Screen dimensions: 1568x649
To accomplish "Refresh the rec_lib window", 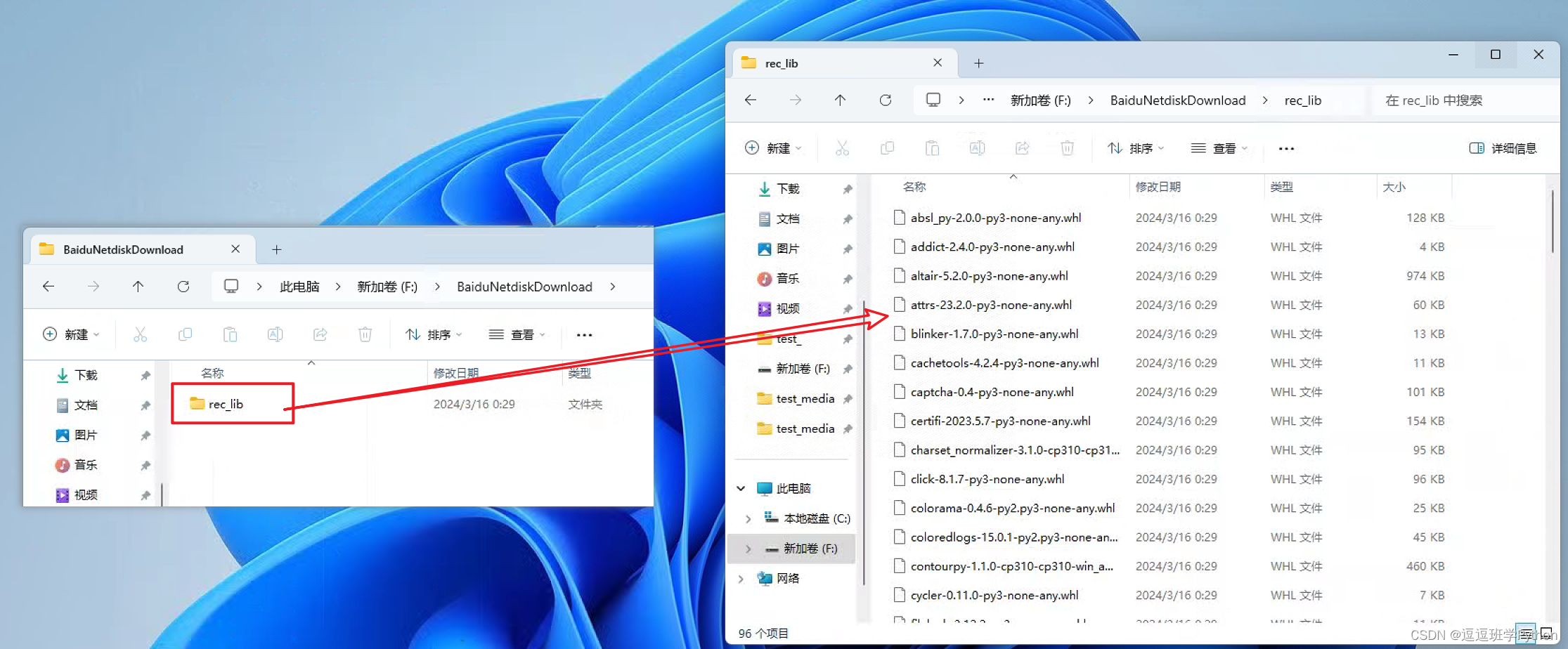I will tap(886, 100).
